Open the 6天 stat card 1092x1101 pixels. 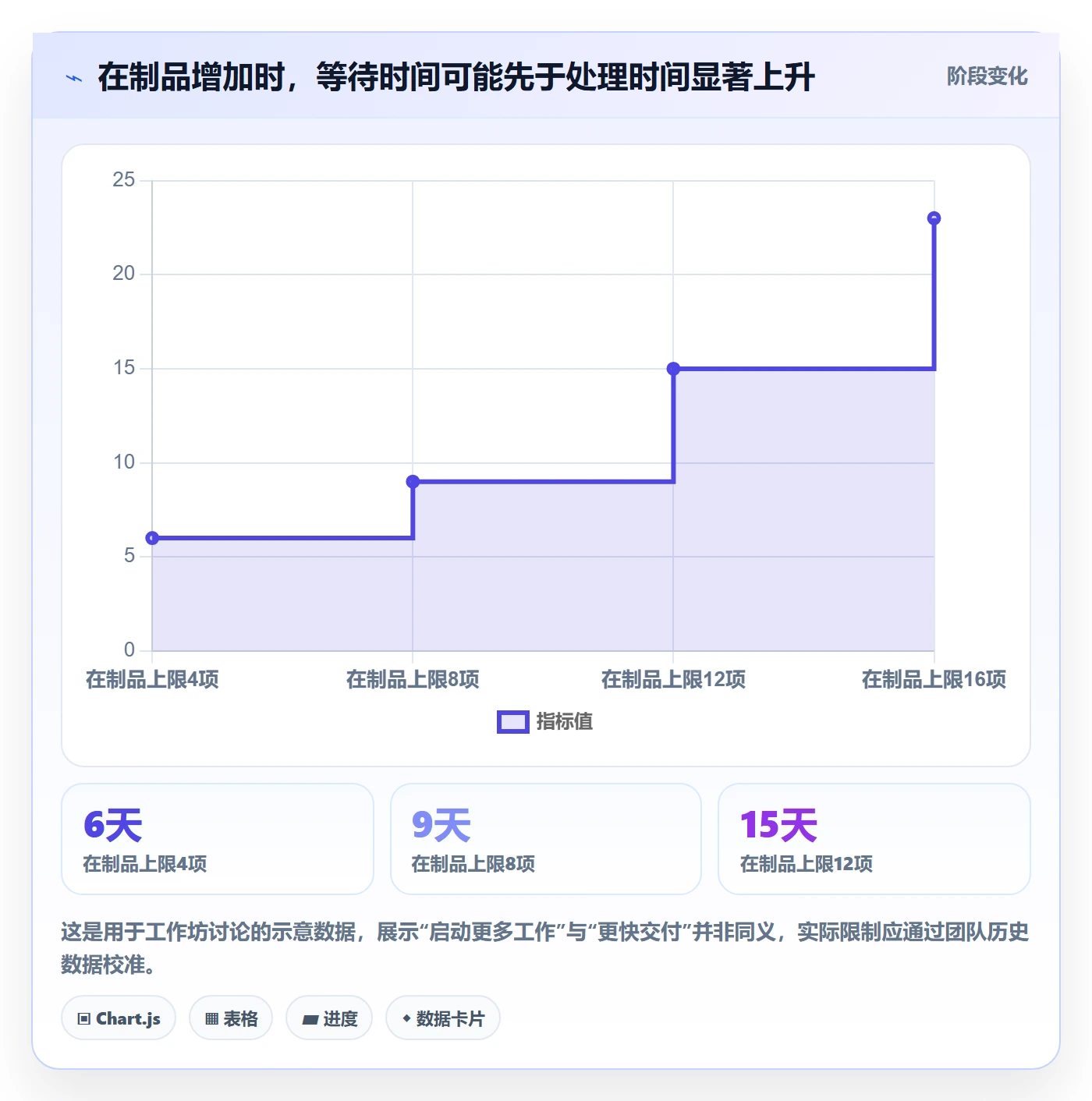[x=218, y=839]
